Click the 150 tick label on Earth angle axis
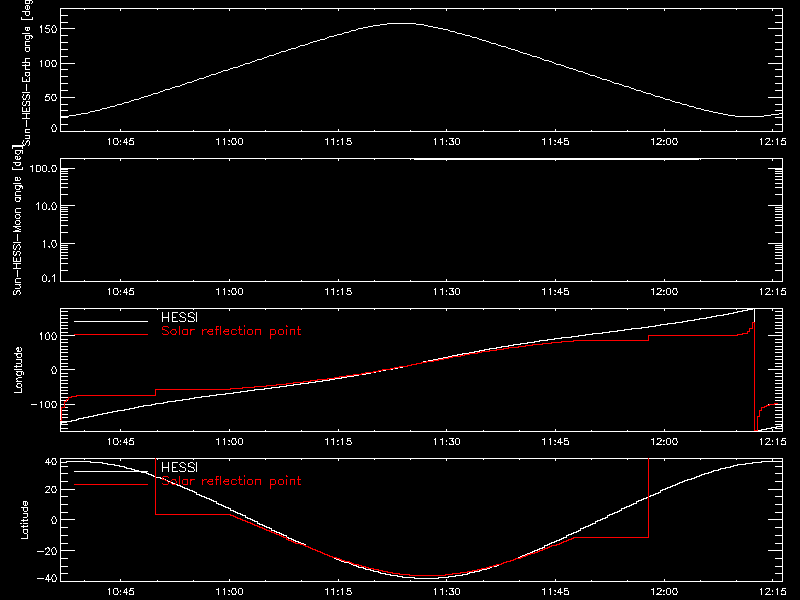The height and width of the screenshot is (600, 800). click(x=48, y=29)
